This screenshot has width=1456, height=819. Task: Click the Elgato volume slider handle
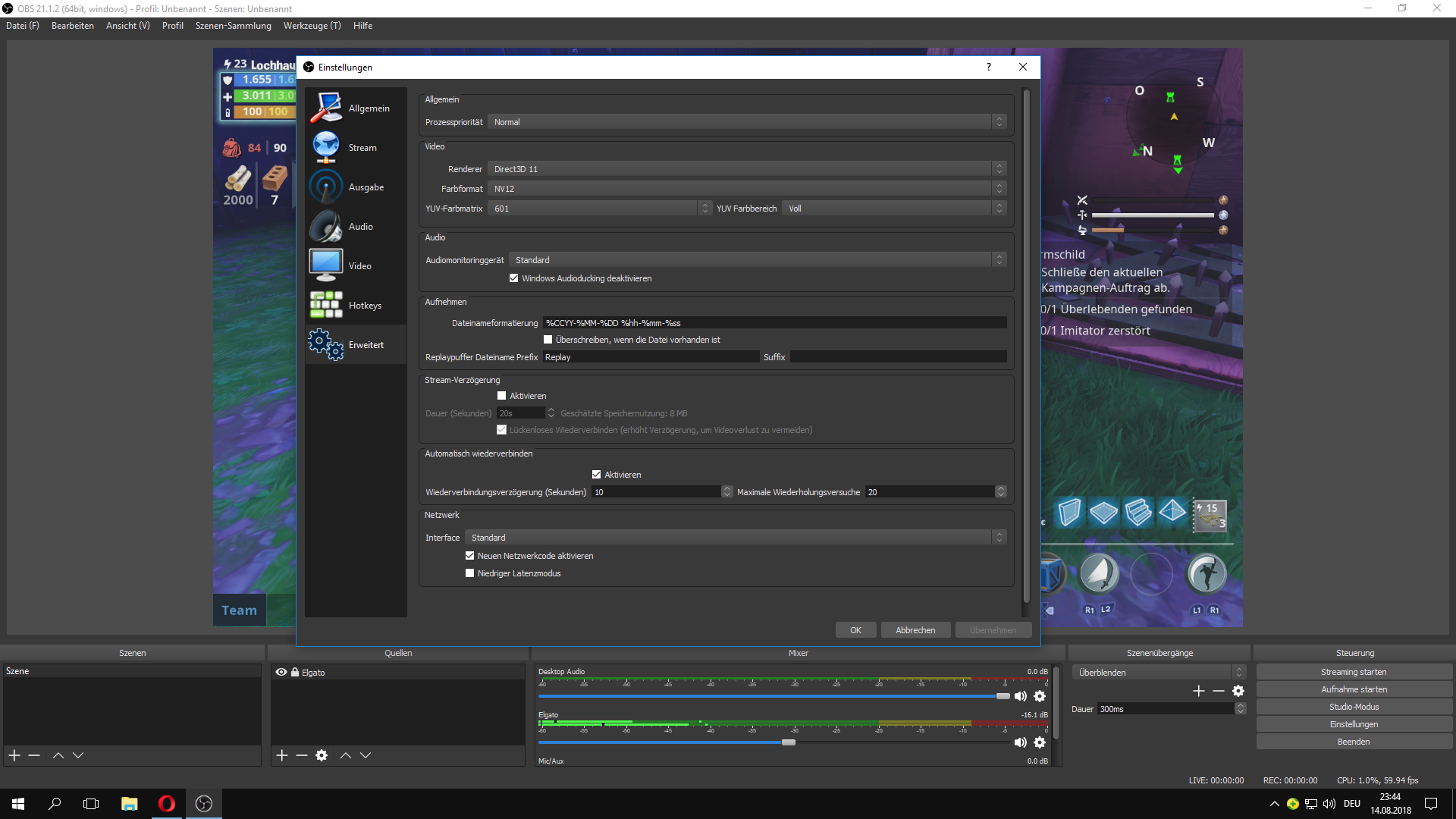[789, 742]
